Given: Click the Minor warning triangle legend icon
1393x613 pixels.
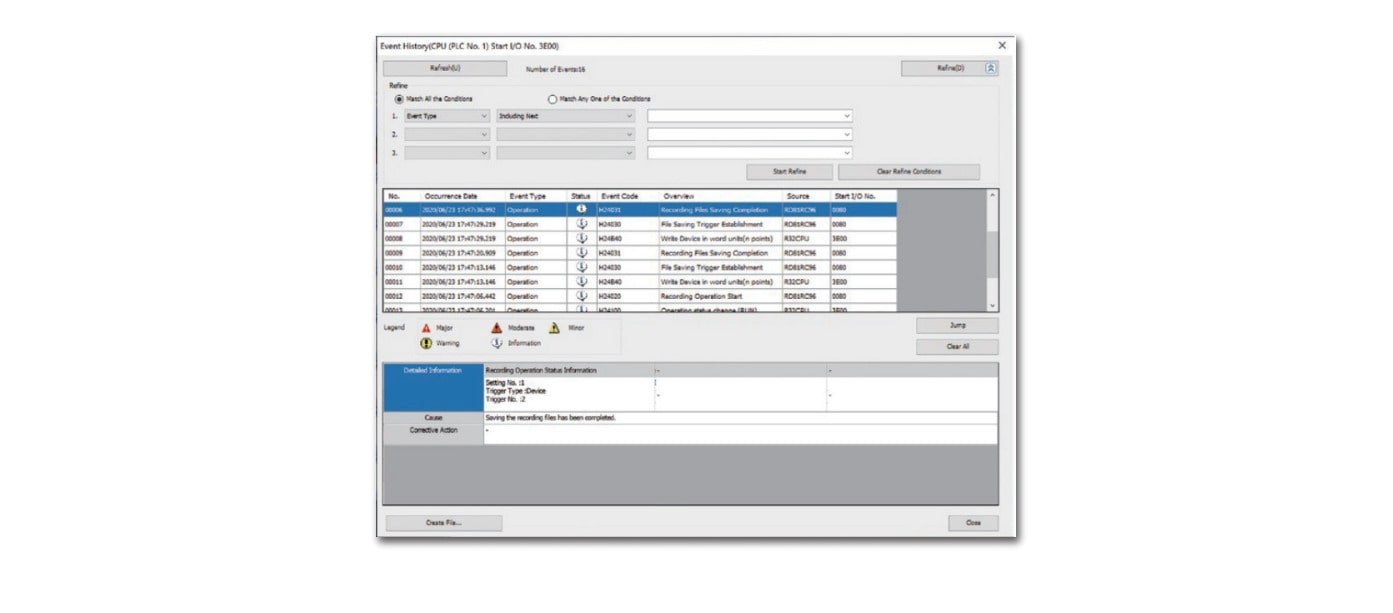Looking at the screenshot, I should 554,328.
